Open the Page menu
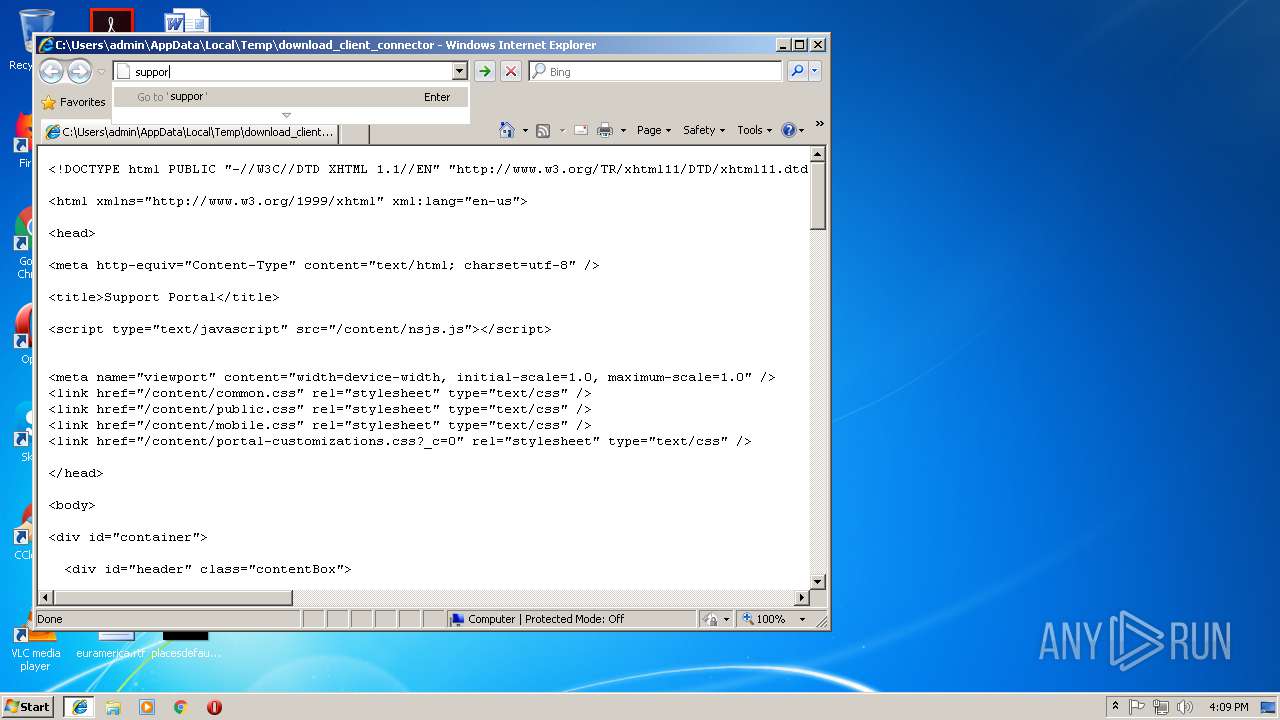The image size is (1280, 720). (654, 130)
